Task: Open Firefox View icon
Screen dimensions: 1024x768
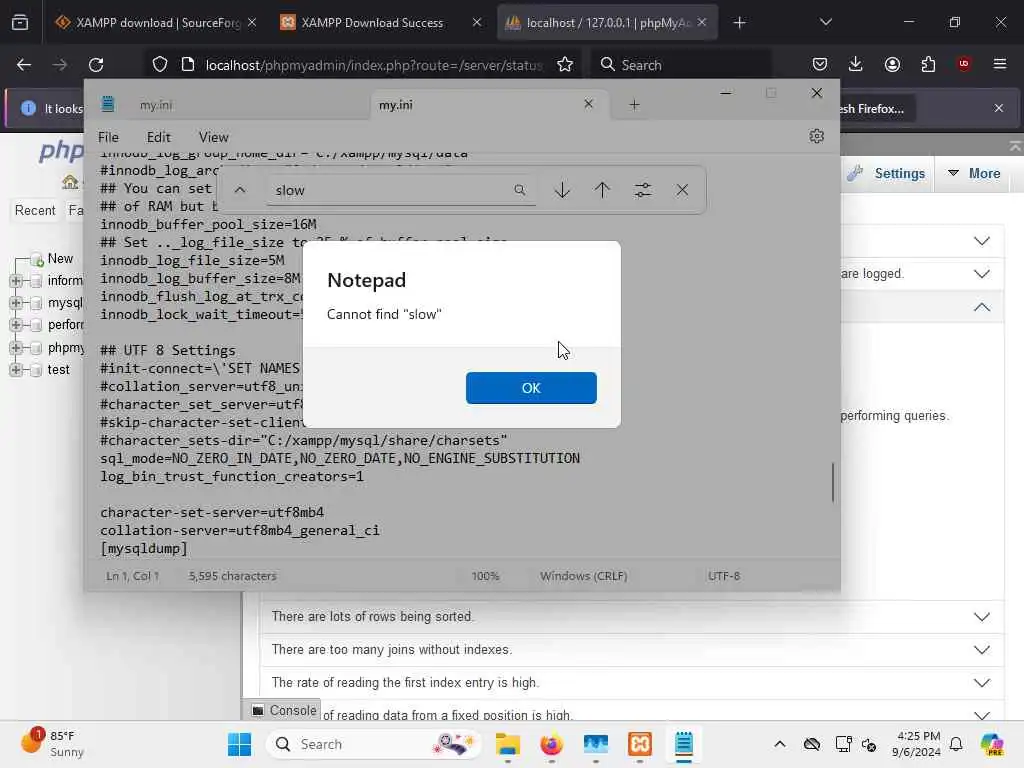Action: click(x=20, y=23)
